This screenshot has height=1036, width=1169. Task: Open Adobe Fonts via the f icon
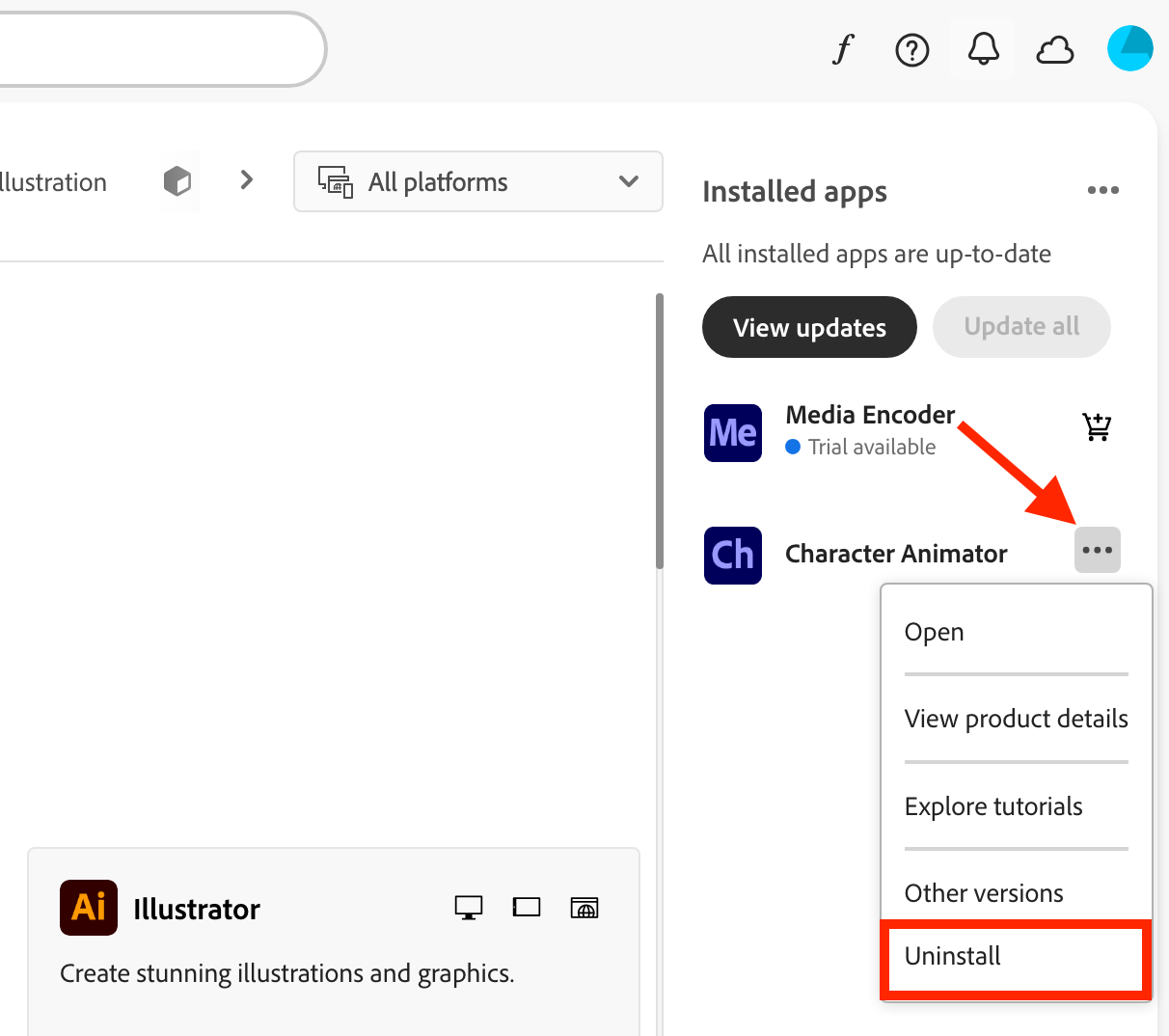tap(841, 50)
